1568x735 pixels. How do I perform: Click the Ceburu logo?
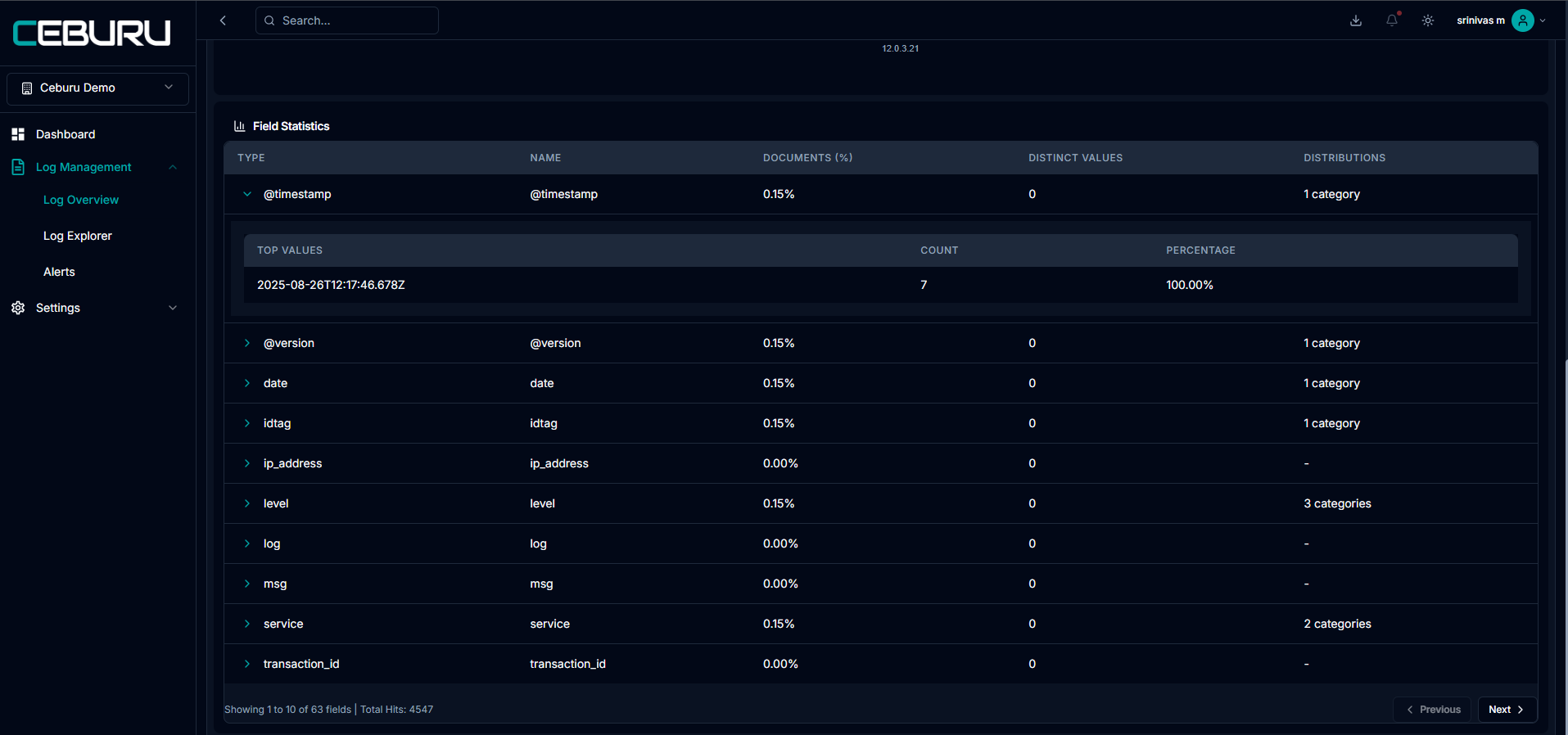coord(92,33)
